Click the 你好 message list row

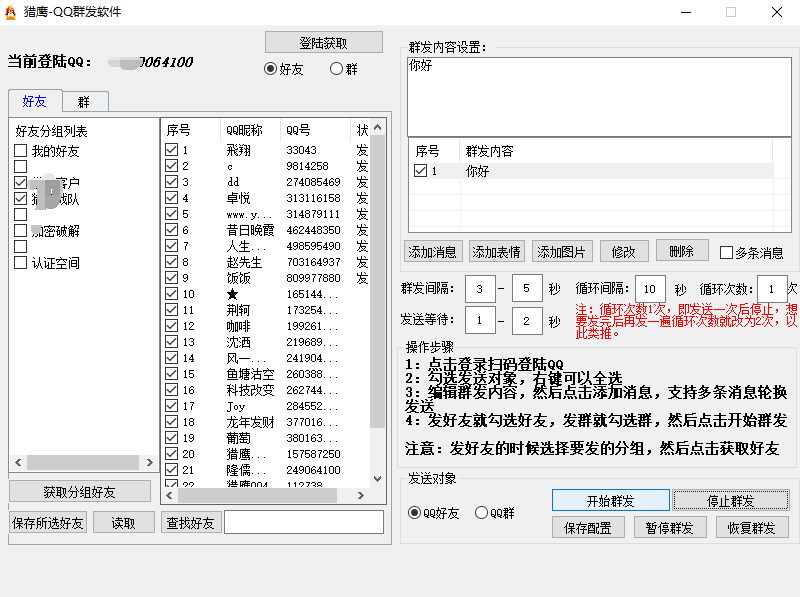[x=591, y=171]
